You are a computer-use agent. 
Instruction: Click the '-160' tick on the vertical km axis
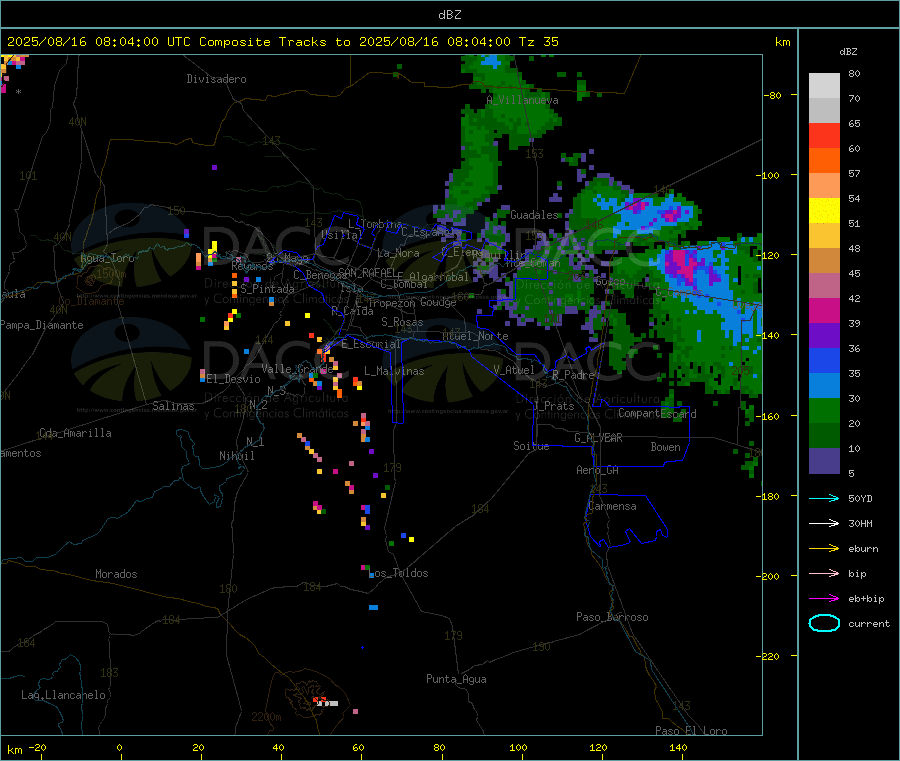pos(770,417)
